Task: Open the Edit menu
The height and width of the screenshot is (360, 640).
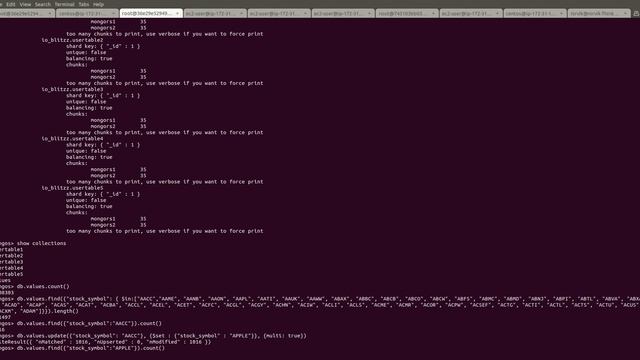Action: pyautogui.click(x=11, y=4)
